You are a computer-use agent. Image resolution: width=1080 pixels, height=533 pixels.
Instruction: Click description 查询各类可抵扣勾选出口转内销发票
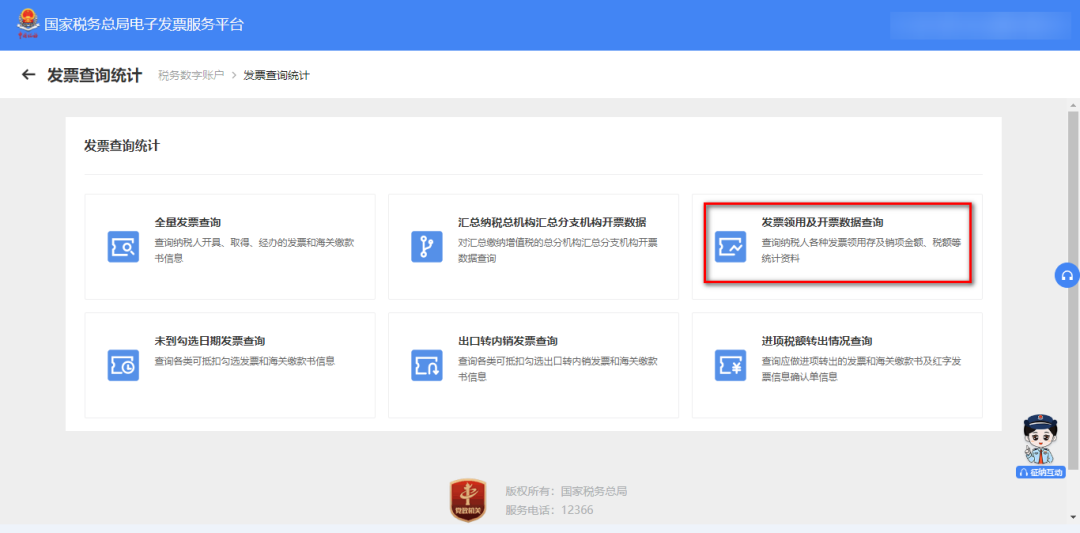(558, 369)
